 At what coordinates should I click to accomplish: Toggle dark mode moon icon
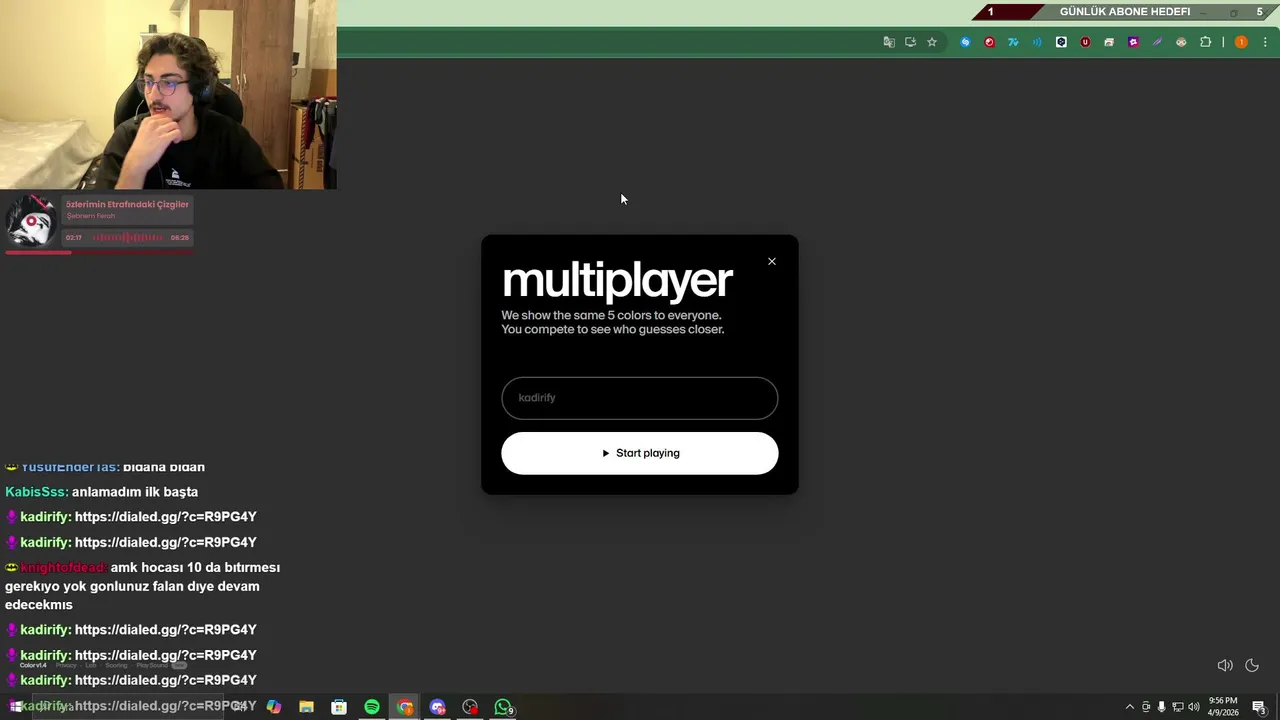tap(1252, 665)
